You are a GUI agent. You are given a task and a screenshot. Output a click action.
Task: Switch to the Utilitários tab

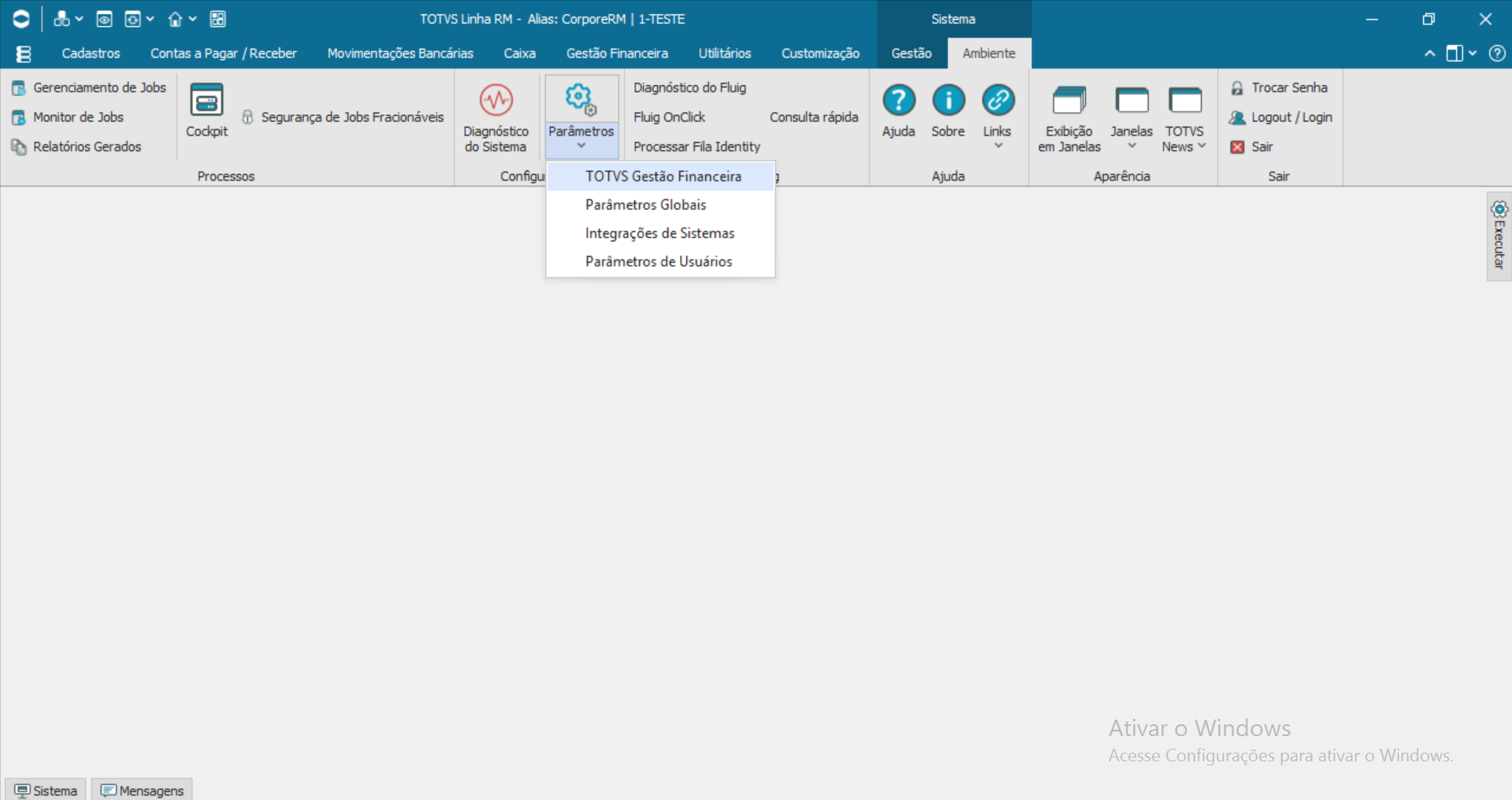point(725,54)
